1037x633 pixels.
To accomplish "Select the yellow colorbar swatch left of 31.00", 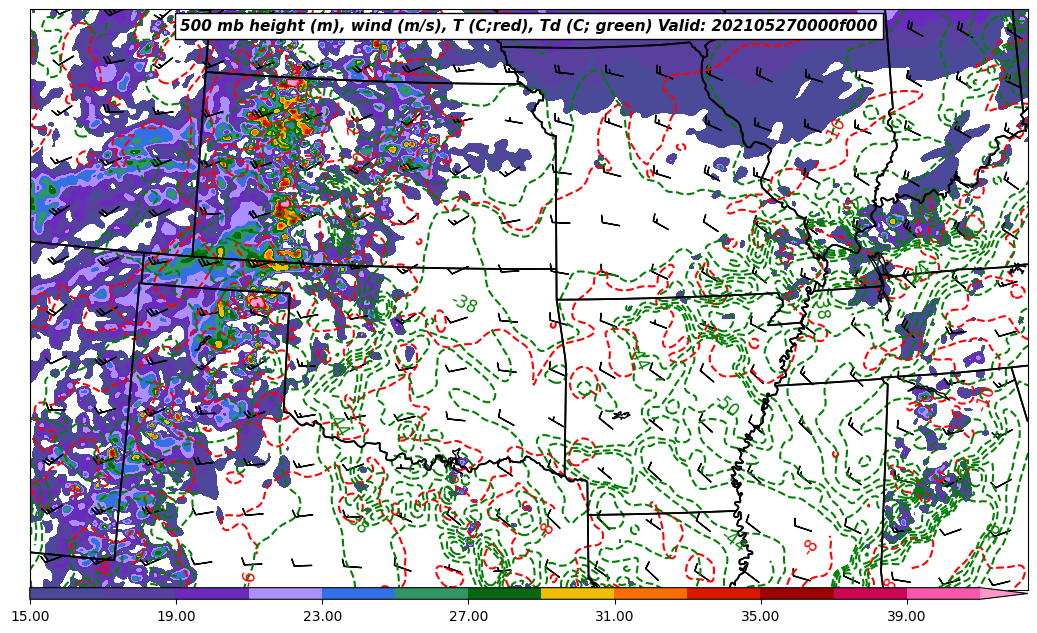I will tap(578, 593).
